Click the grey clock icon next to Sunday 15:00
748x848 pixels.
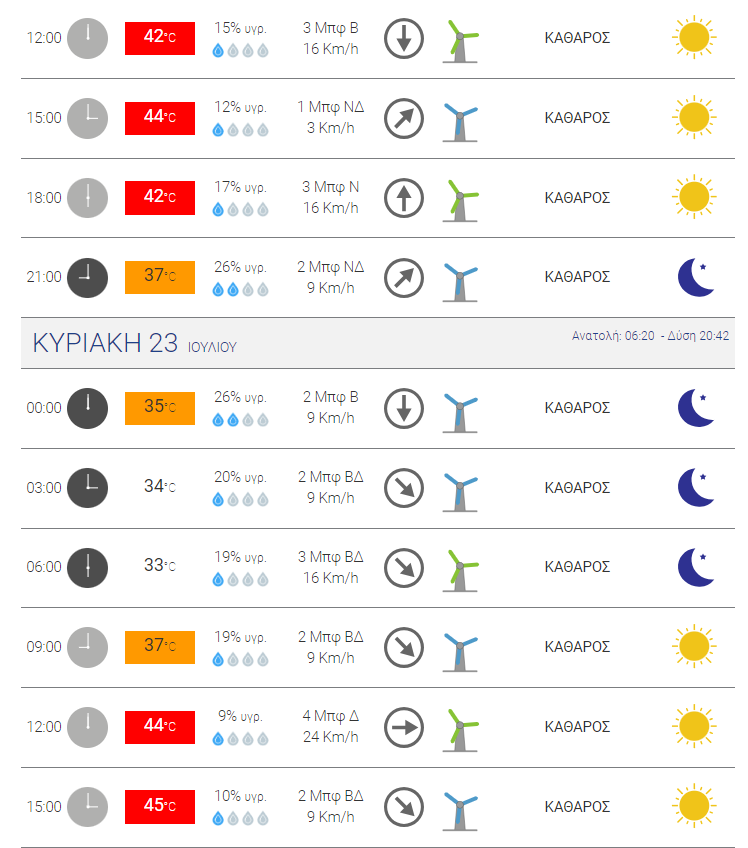[x=87, y=807]
